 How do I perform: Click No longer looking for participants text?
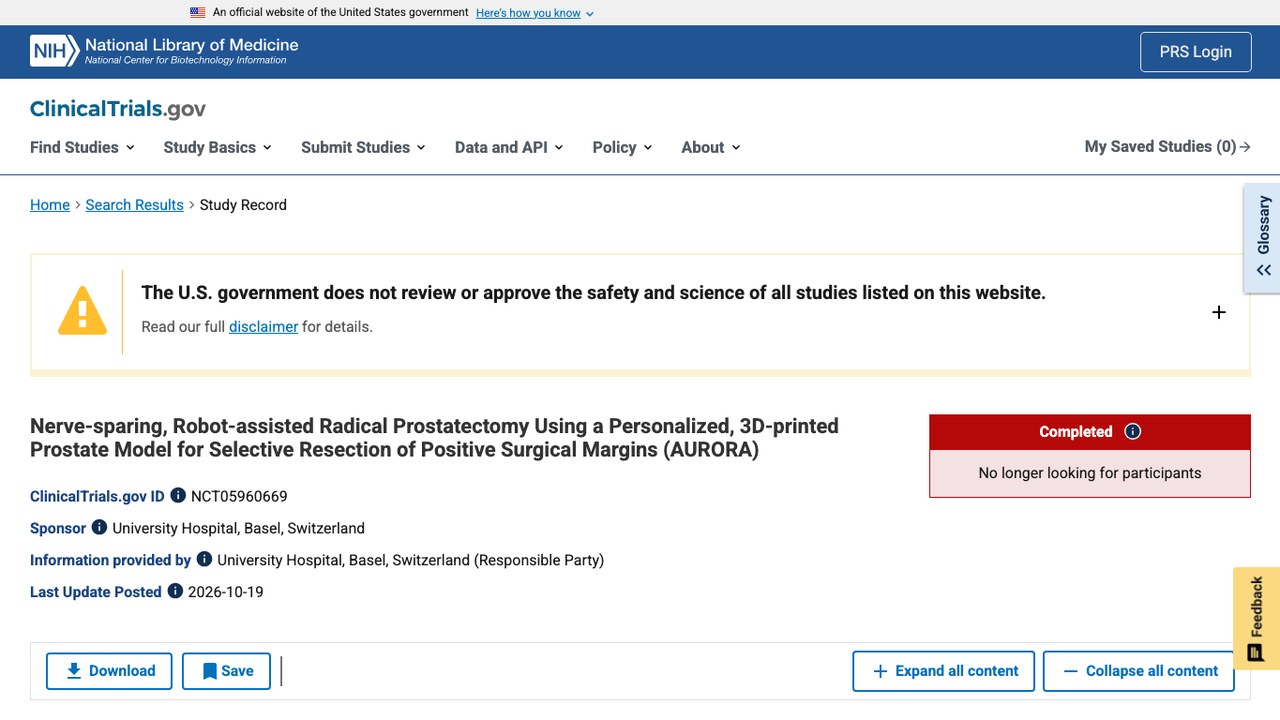(1090, 473)
